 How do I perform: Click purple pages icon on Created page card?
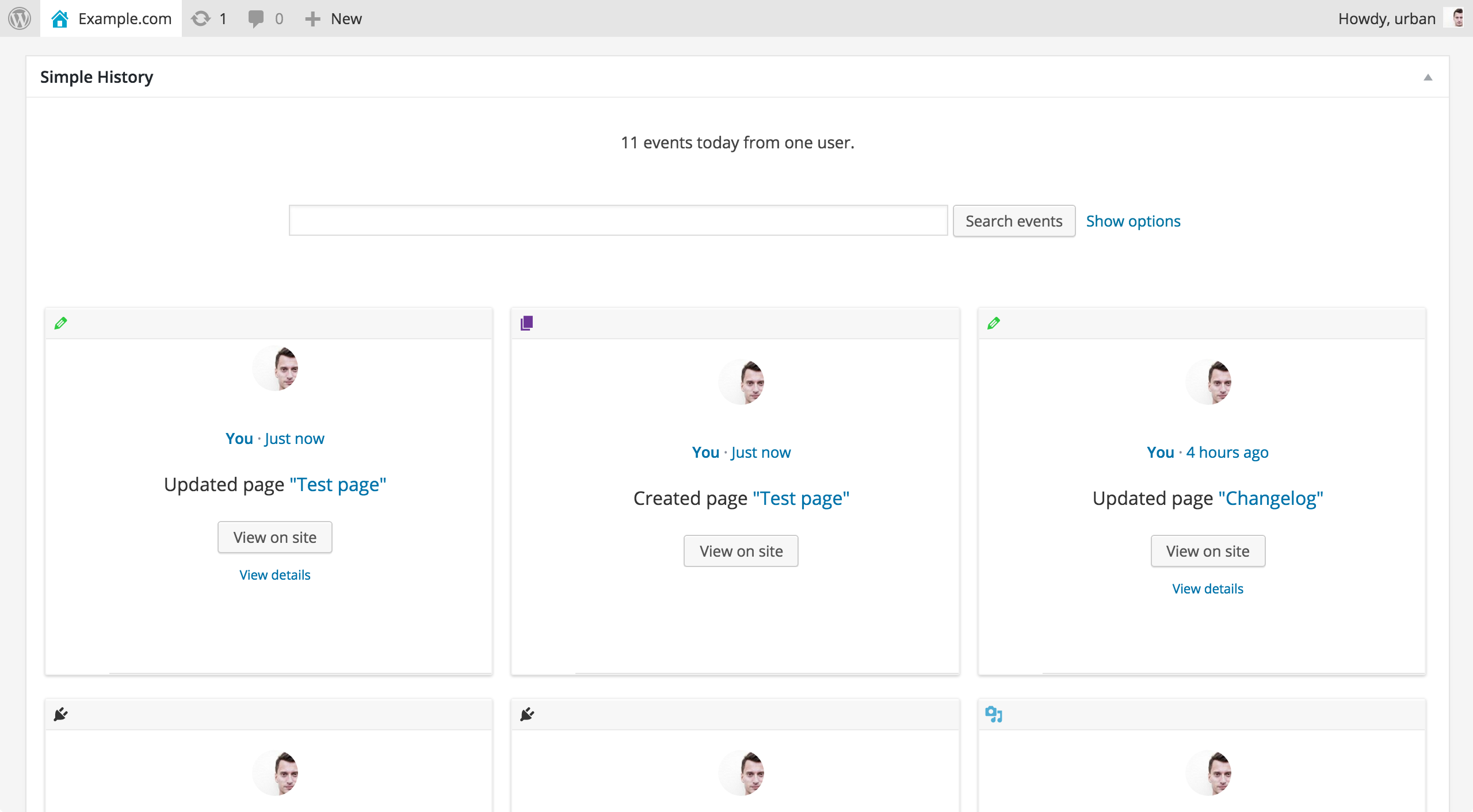tap(527, 323)
